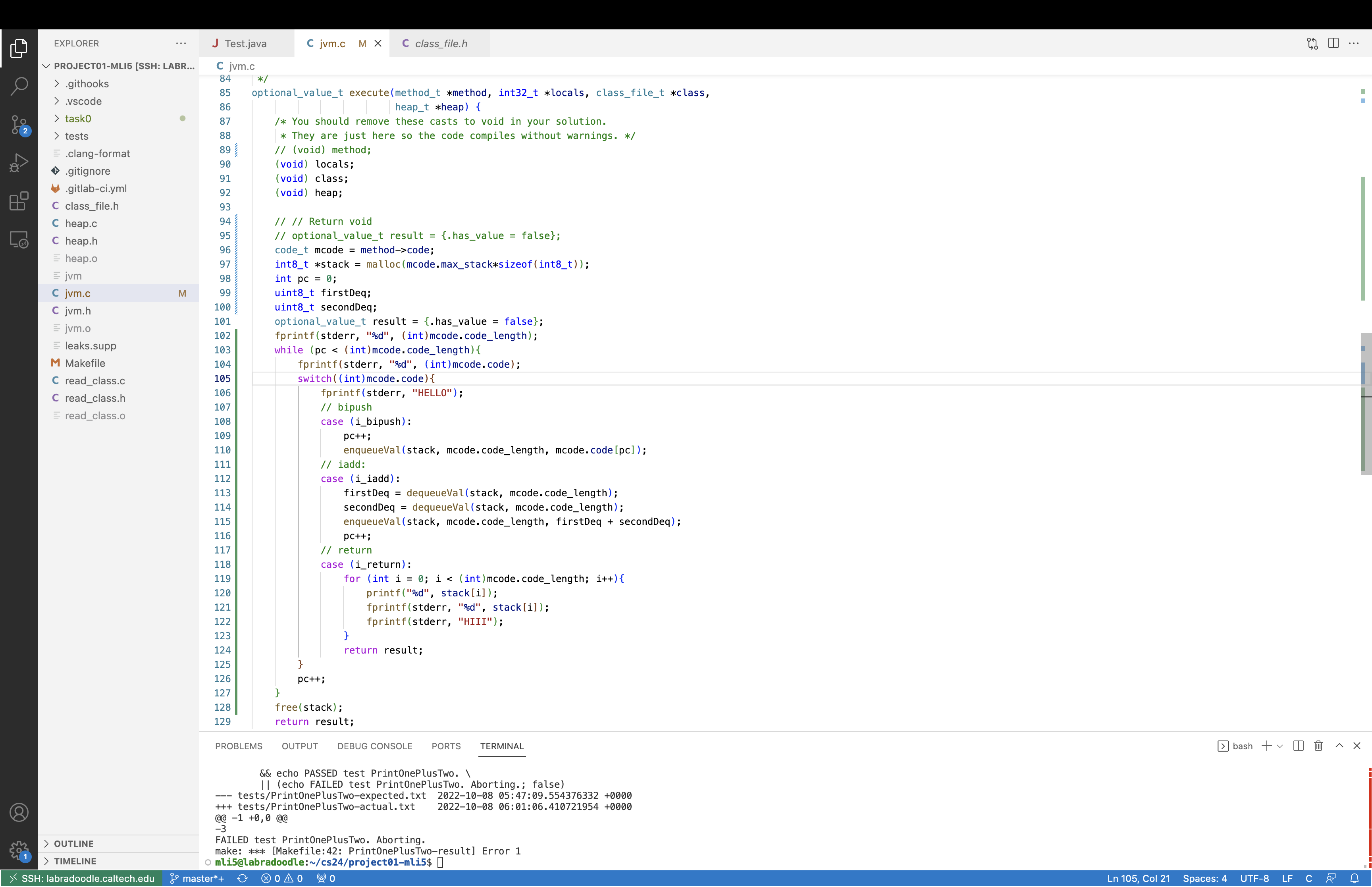Toggle notifications bell in status bar
The image size is (1372, 887).
(1354, 878)
